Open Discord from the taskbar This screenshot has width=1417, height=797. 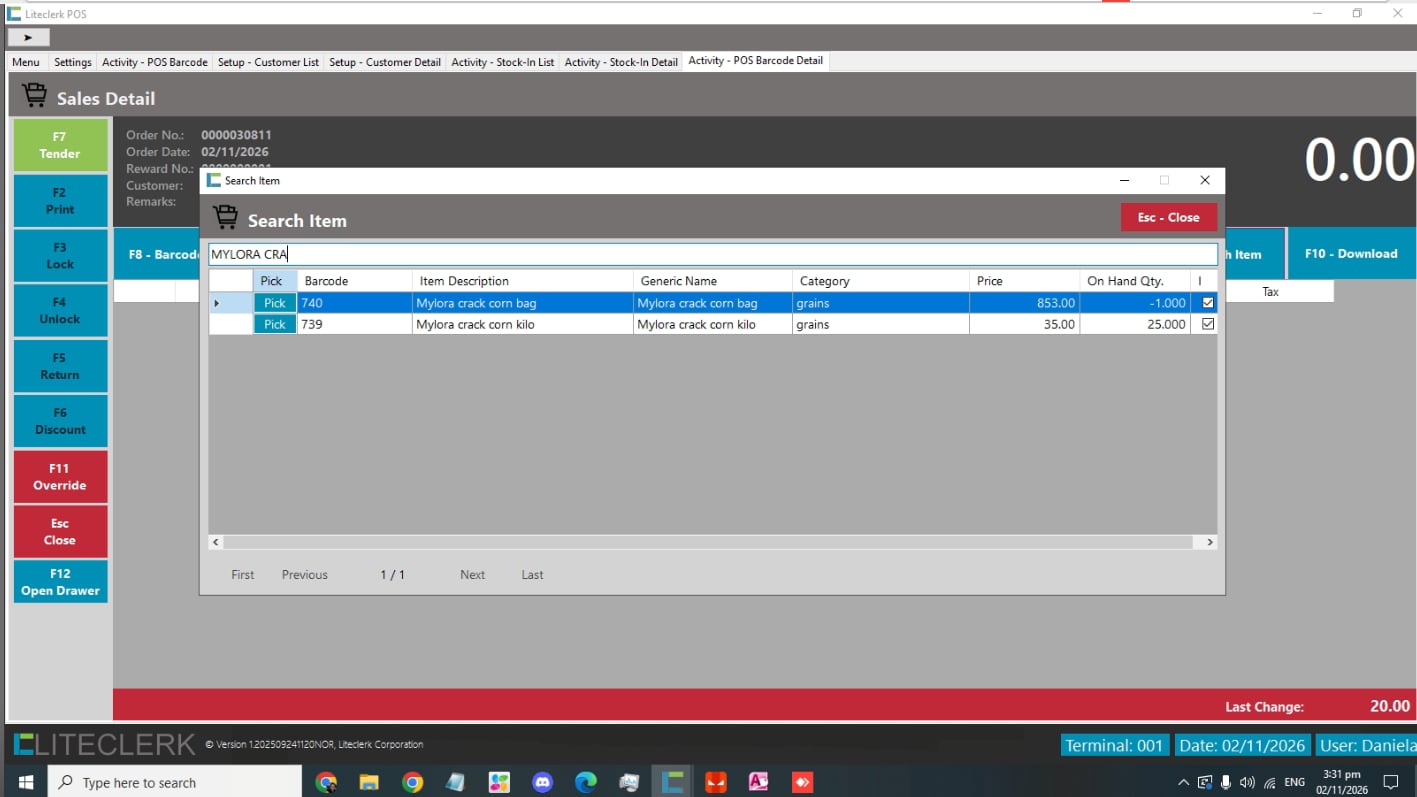(543, 782)
